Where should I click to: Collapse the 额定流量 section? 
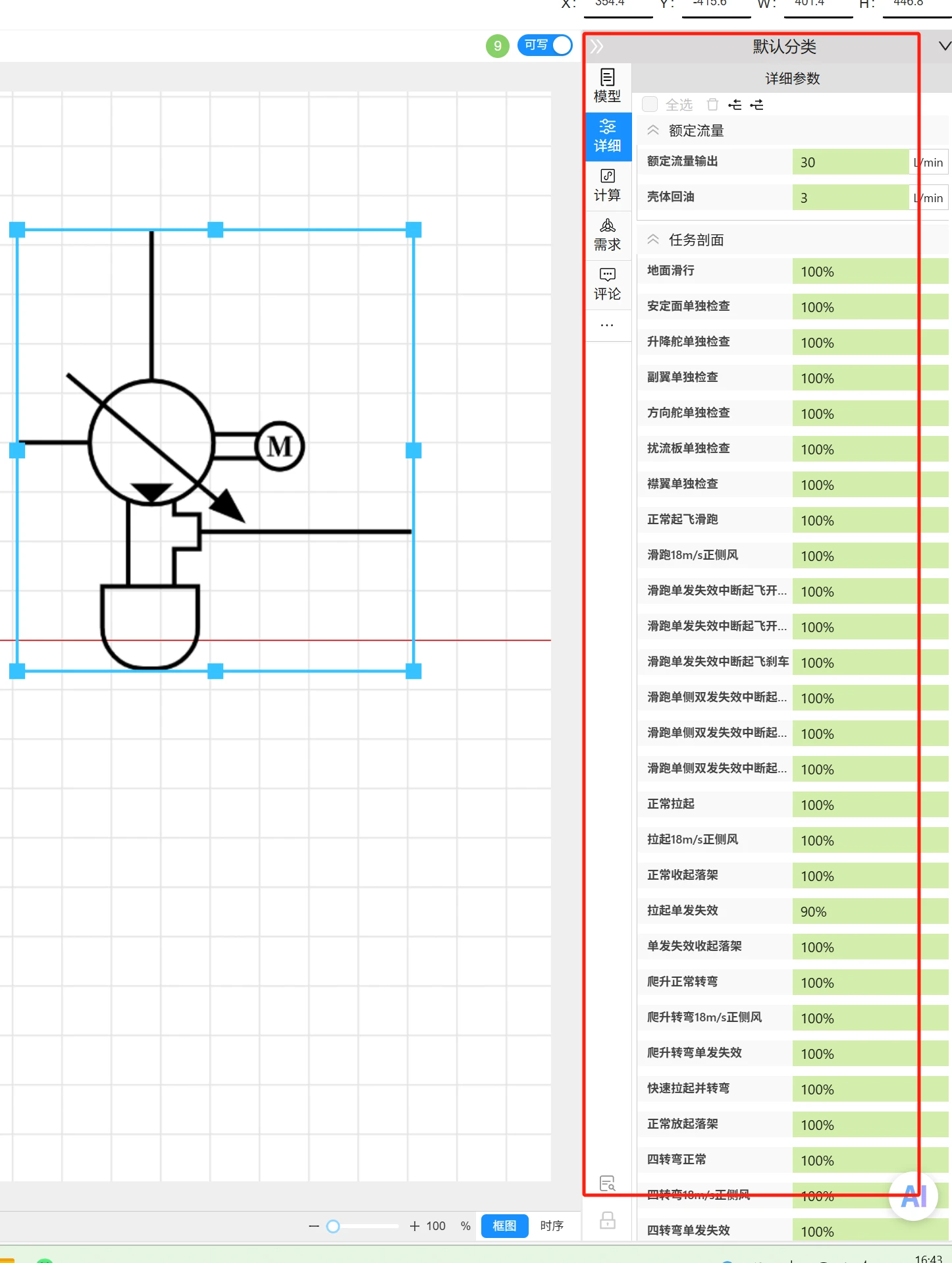pos(653,130)
